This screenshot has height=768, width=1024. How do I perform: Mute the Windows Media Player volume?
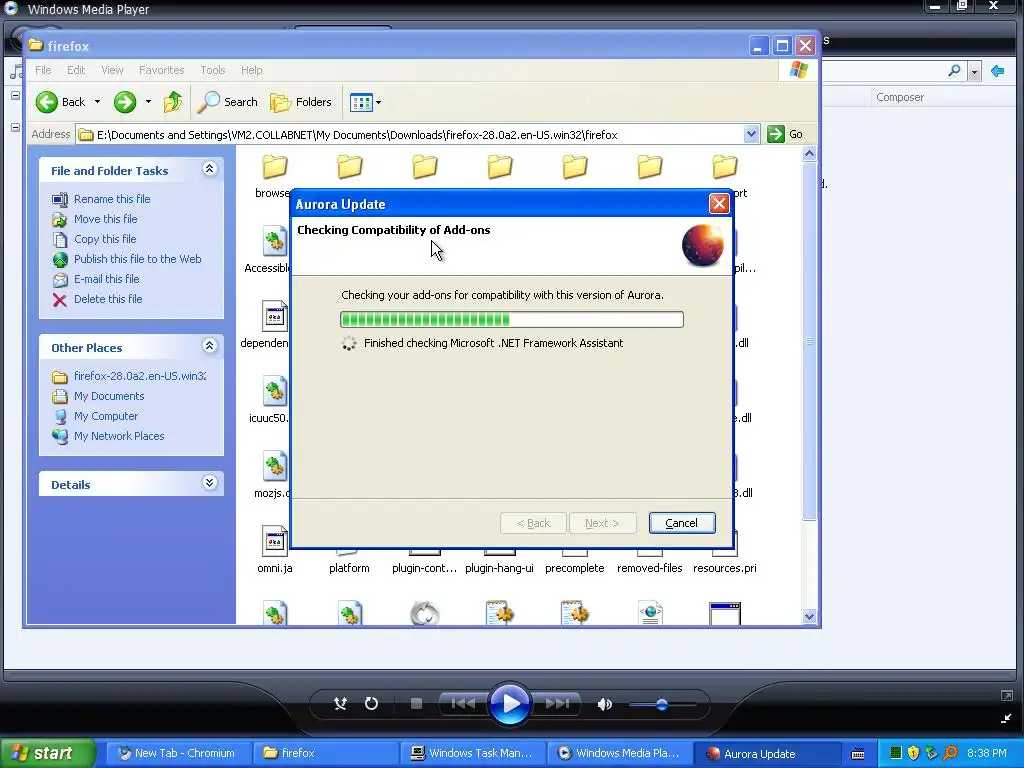pos(605,704)
